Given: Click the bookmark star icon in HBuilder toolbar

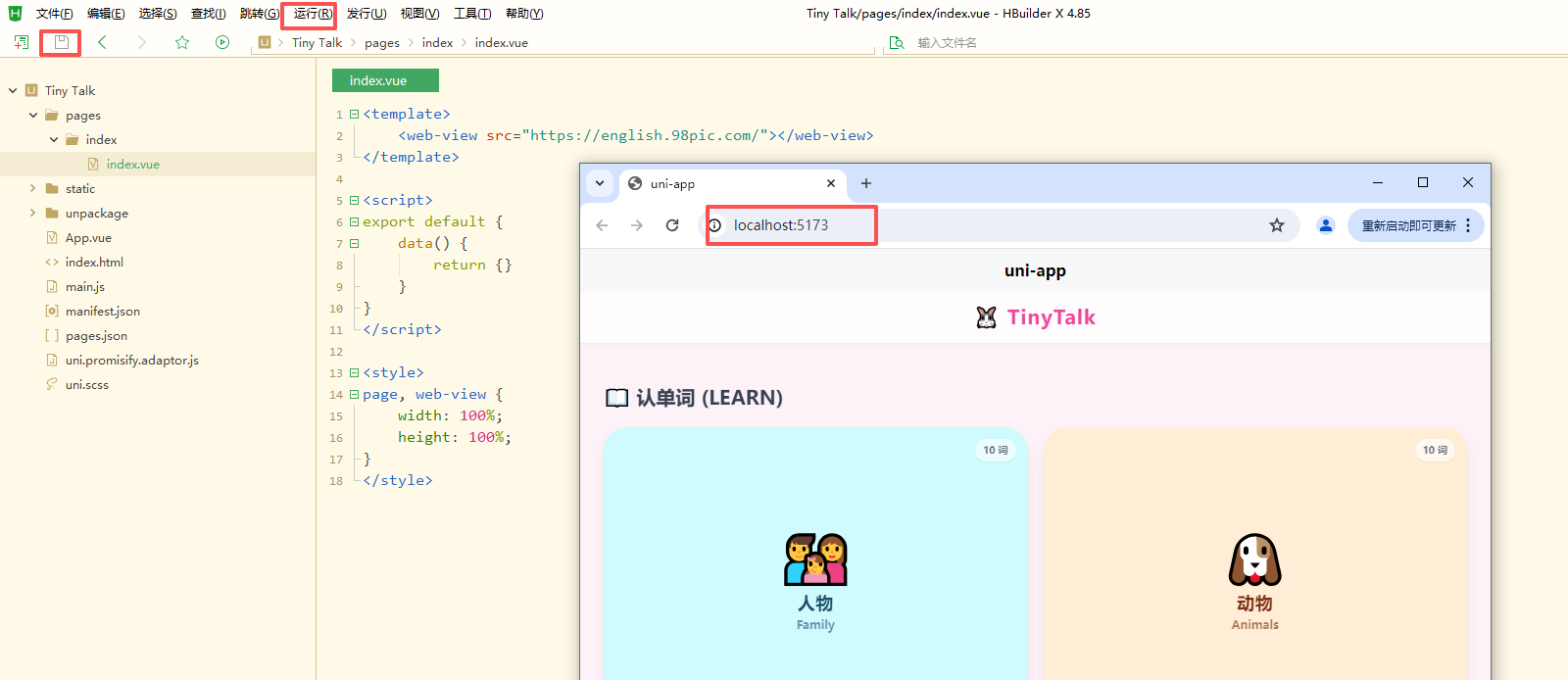Looking at the screenshot, I should [182, 42].
